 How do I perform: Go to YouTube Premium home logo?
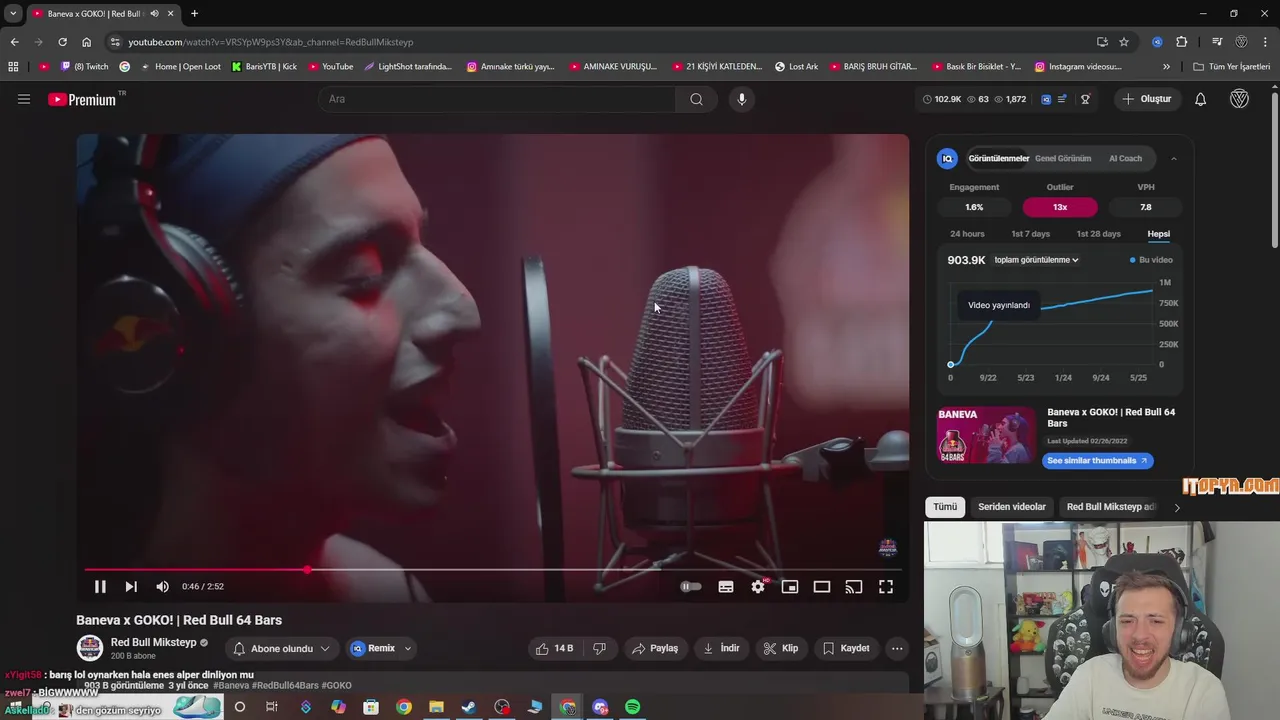82,99
